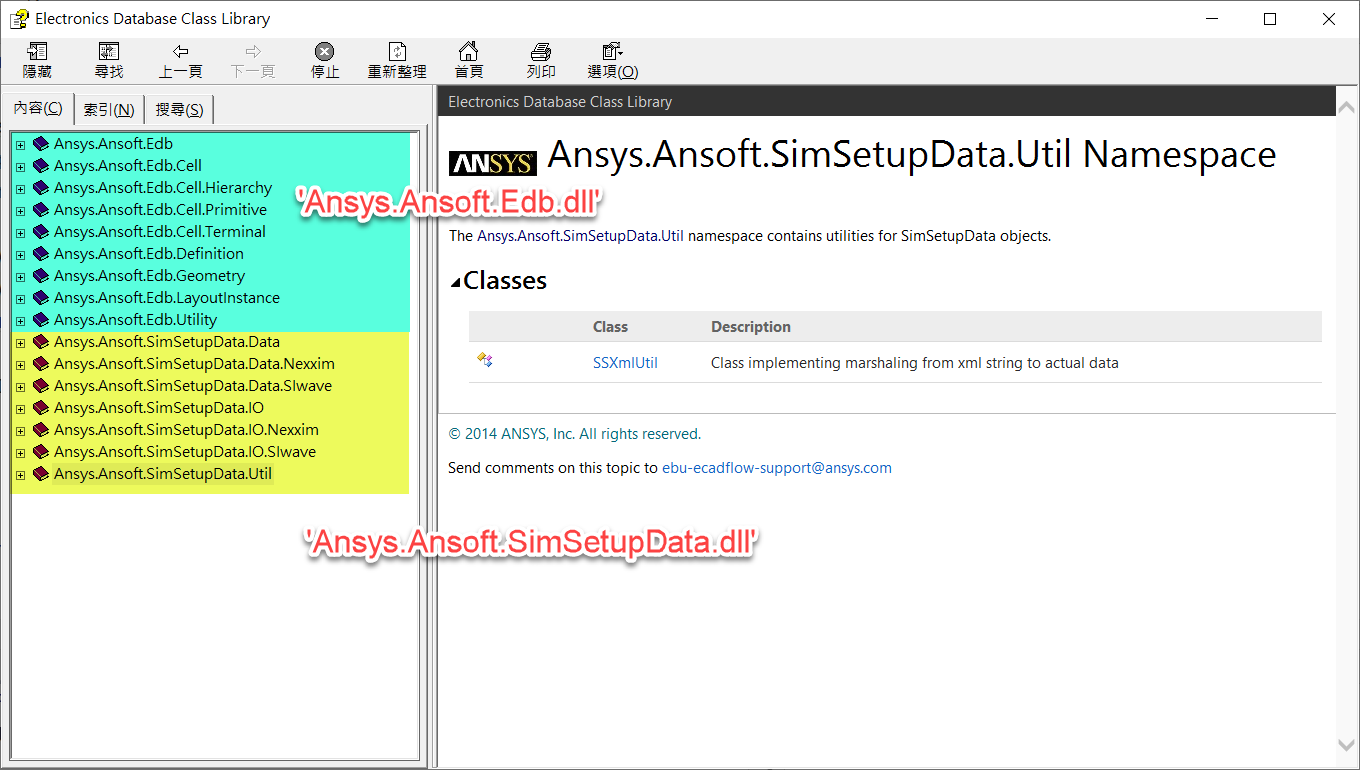Viewport: 1360px width, 770px height.
Task: Click scroll up arrow of topic pane
Action: pyautogui.click(x=1347, y=105)
